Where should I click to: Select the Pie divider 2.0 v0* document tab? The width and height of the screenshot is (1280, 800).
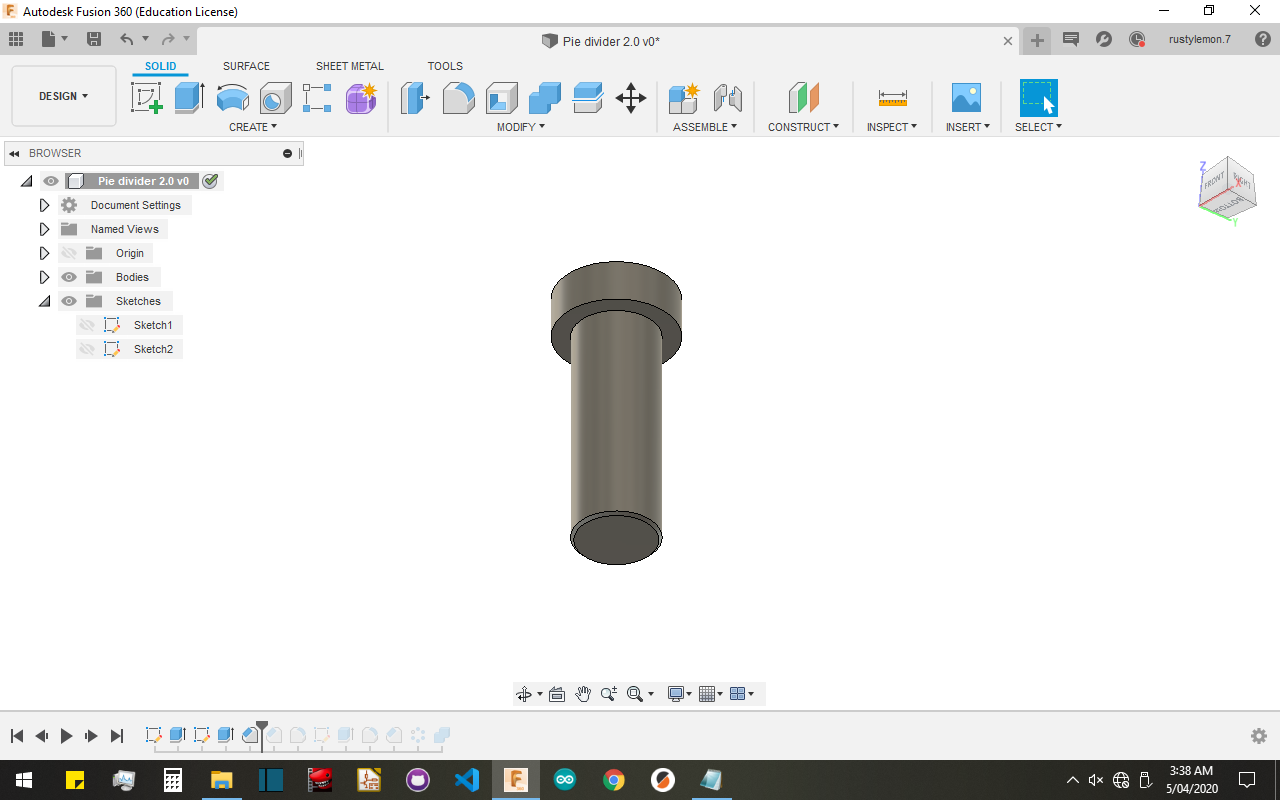click(609, 41)
